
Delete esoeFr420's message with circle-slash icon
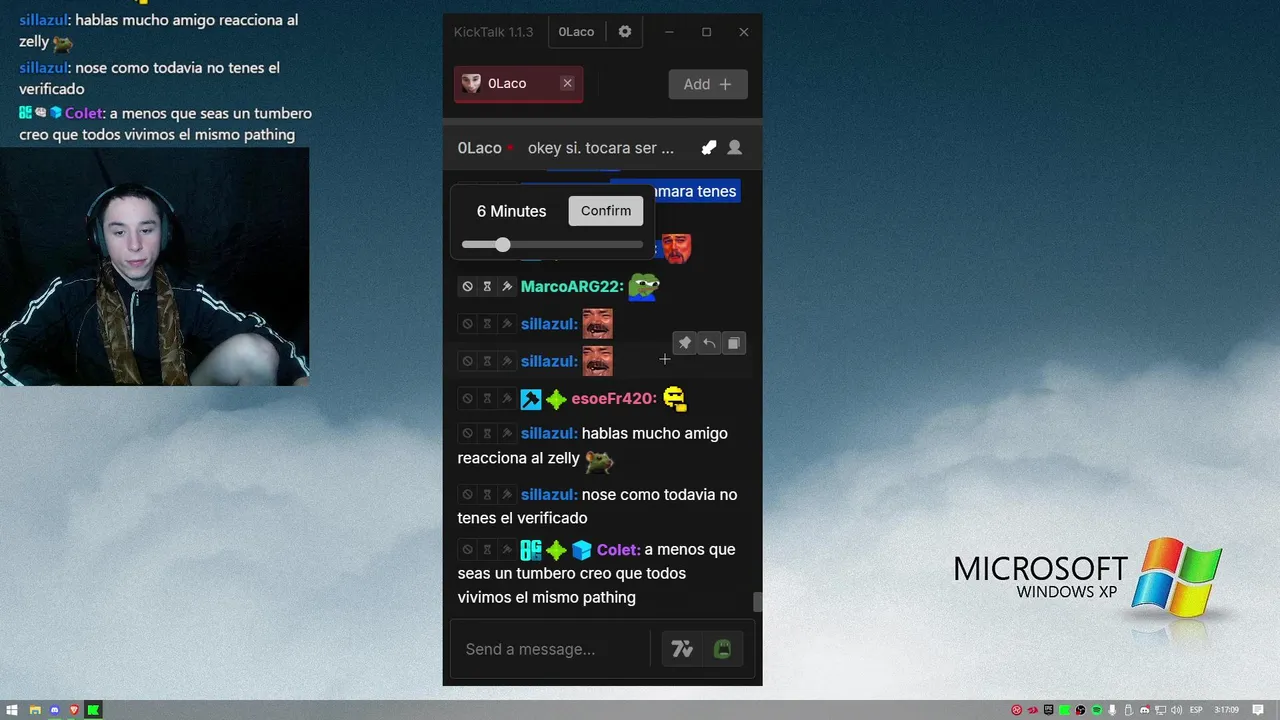pyautogui.click(x=467, y=399)
